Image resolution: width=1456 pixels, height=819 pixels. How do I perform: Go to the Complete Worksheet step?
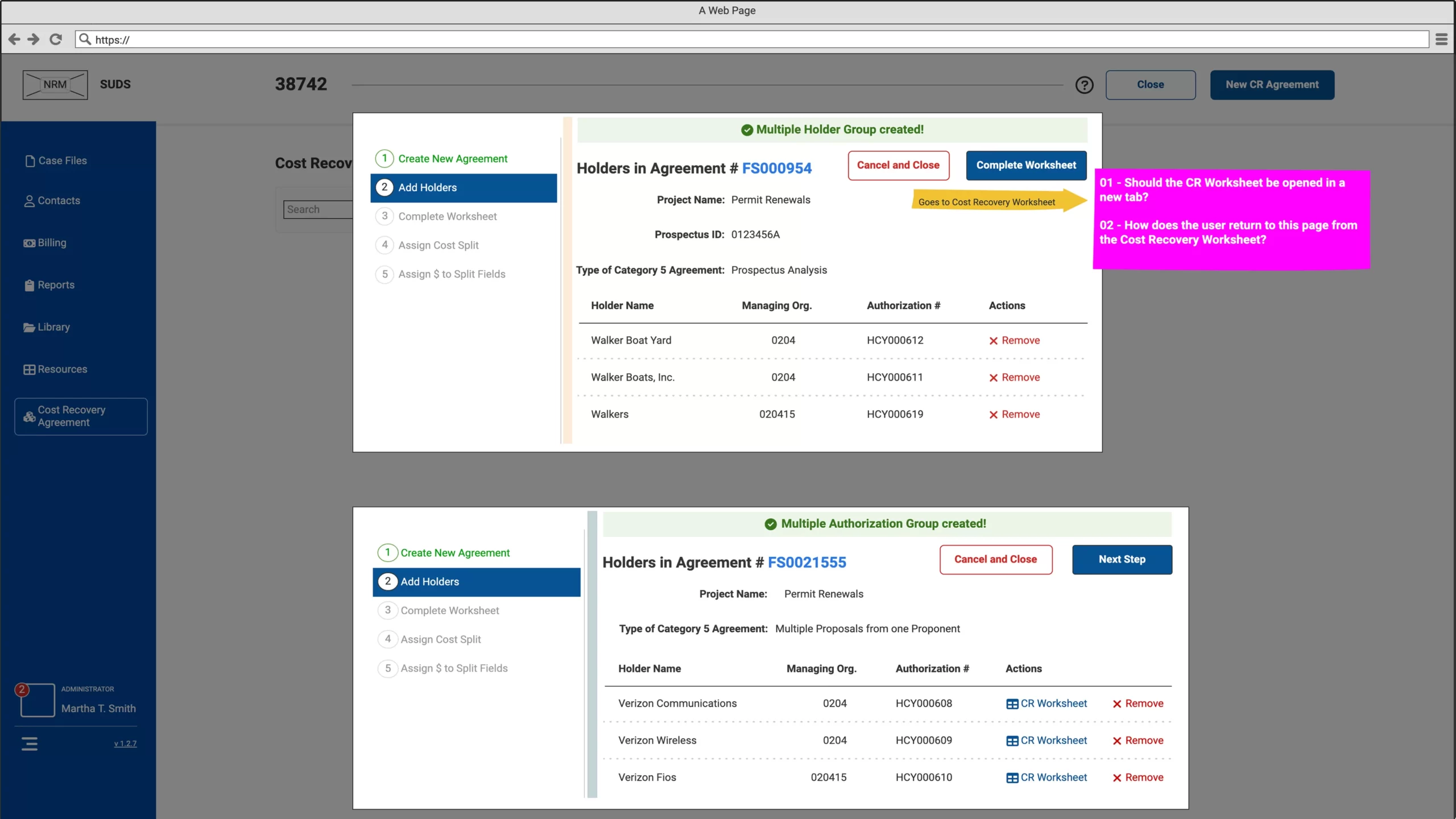click(x=447, y=216)
